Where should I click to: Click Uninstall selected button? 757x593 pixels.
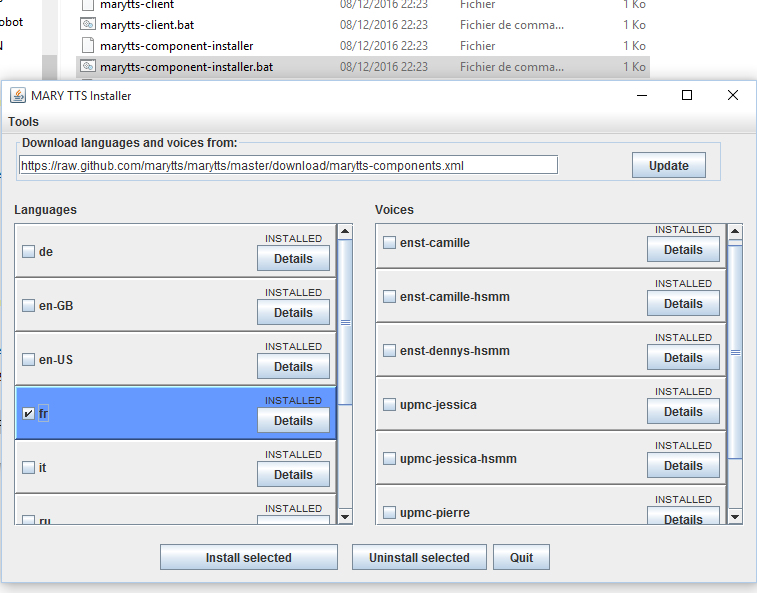[419, 558]
